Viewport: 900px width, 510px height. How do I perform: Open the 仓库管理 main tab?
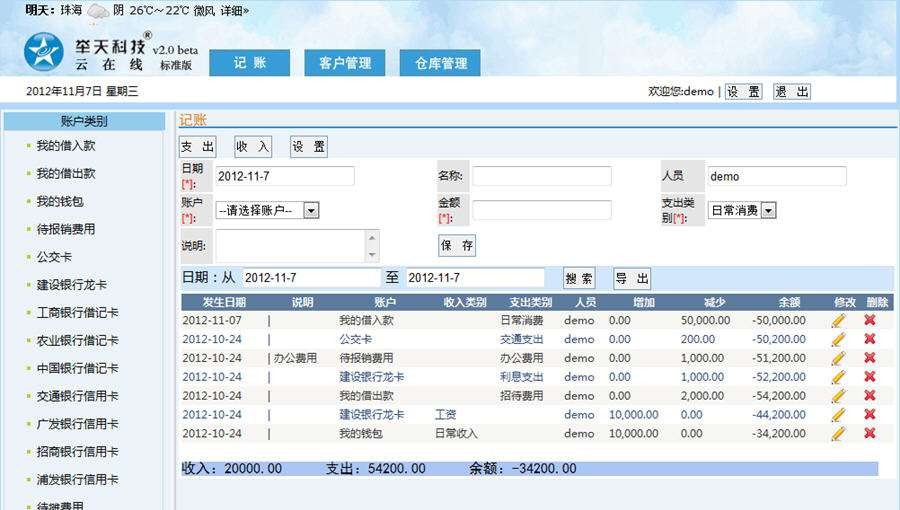(x=440, y=63)
